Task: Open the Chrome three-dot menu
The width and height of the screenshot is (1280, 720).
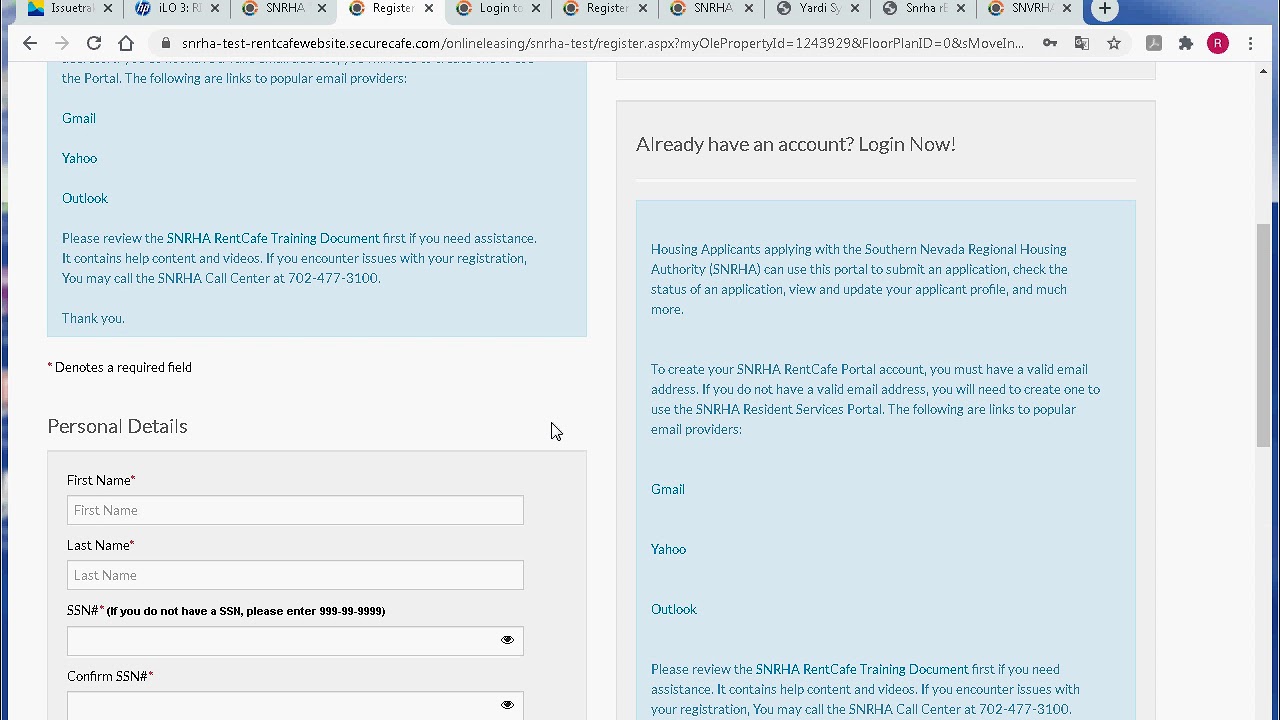Action: click(1250, 43)
